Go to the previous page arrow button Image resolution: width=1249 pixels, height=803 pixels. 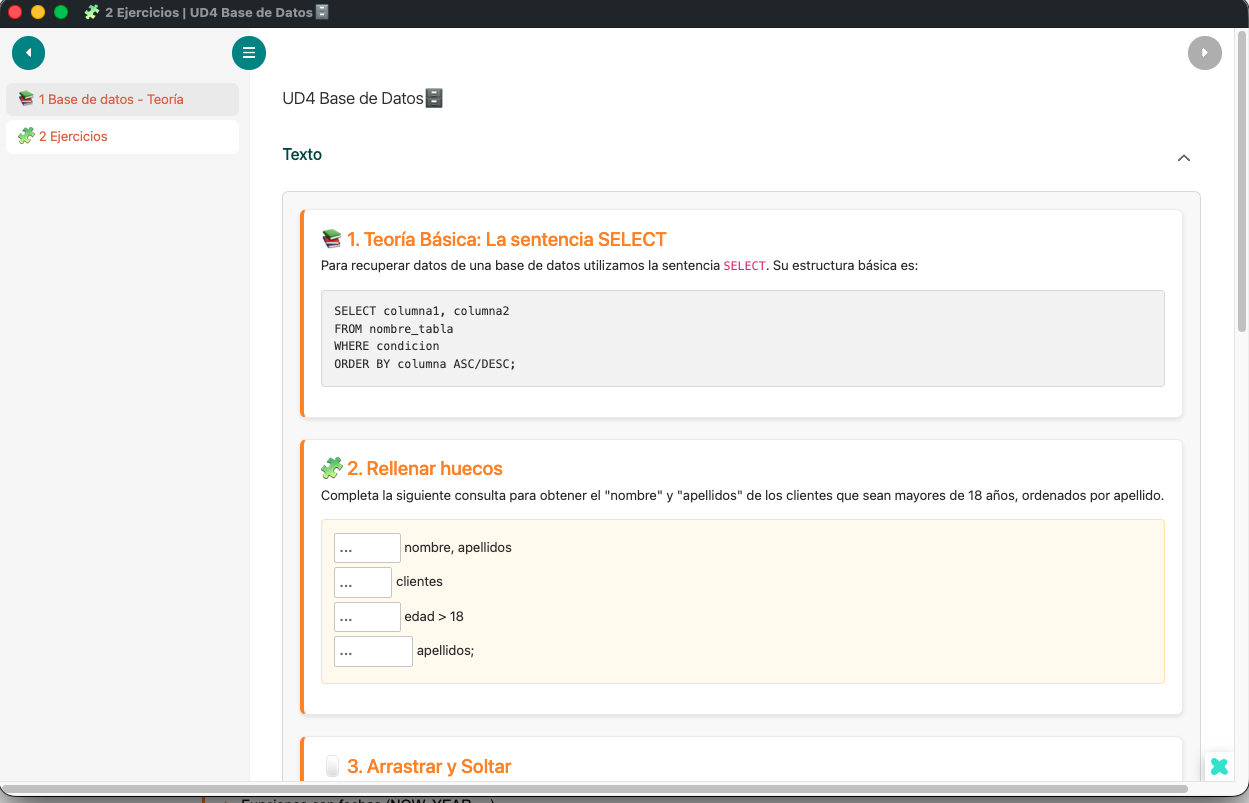click(x=28, y=53)
